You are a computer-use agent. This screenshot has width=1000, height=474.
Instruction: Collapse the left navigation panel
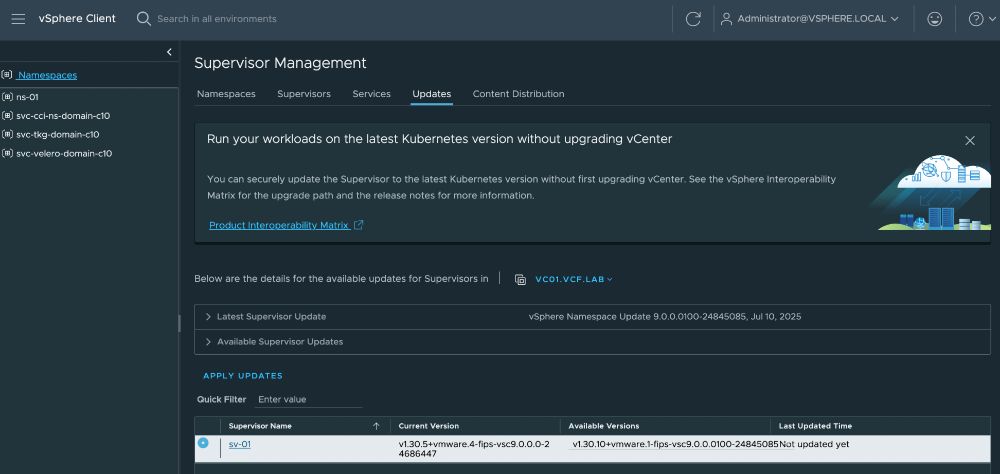pyautogui.click(x=169, y=52)
